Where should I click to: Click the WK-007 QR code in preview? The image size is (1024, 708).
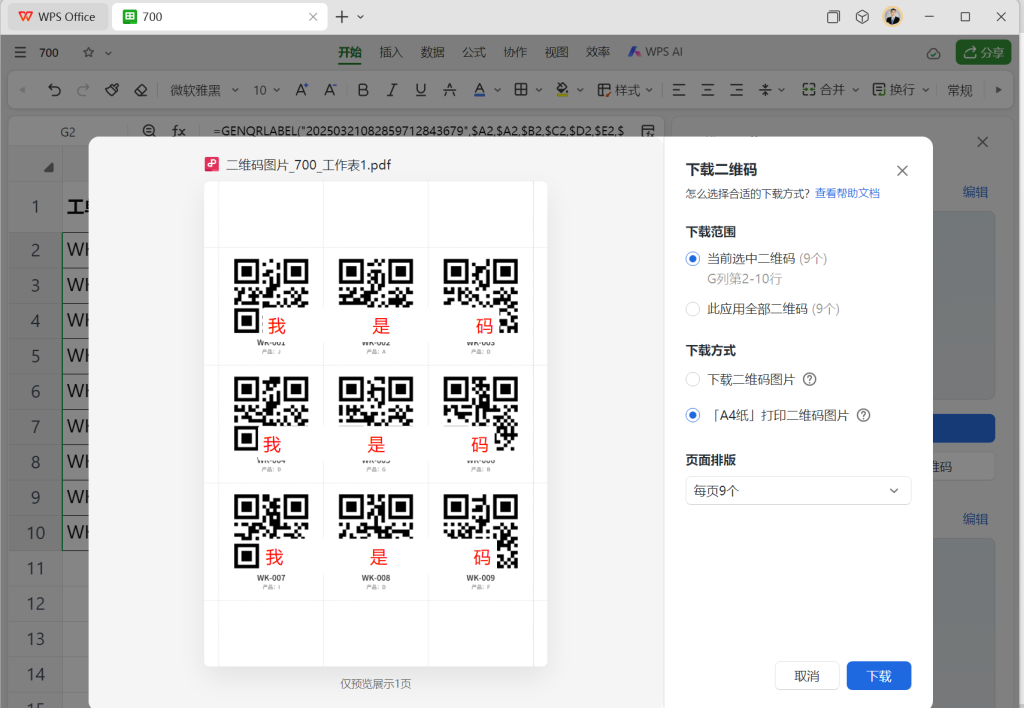[x=271, y=531]
